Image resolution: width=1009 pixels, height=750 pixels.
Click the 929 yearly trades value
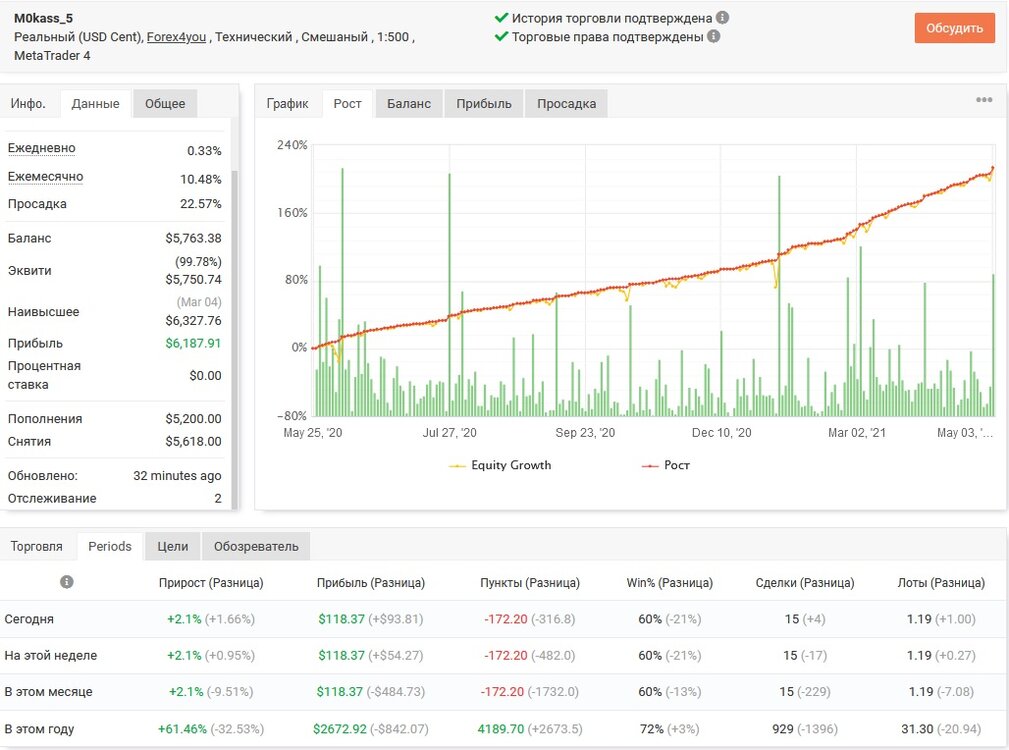click(783, 729)
